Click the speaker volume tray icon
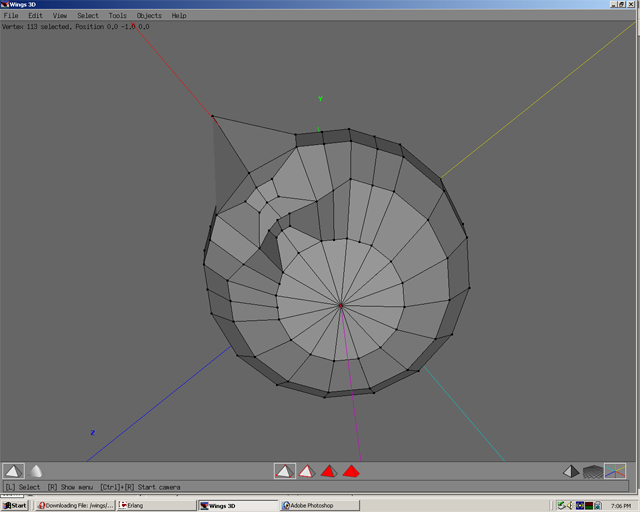The width and height of the screenshot is (640, 512). [570, 505]
